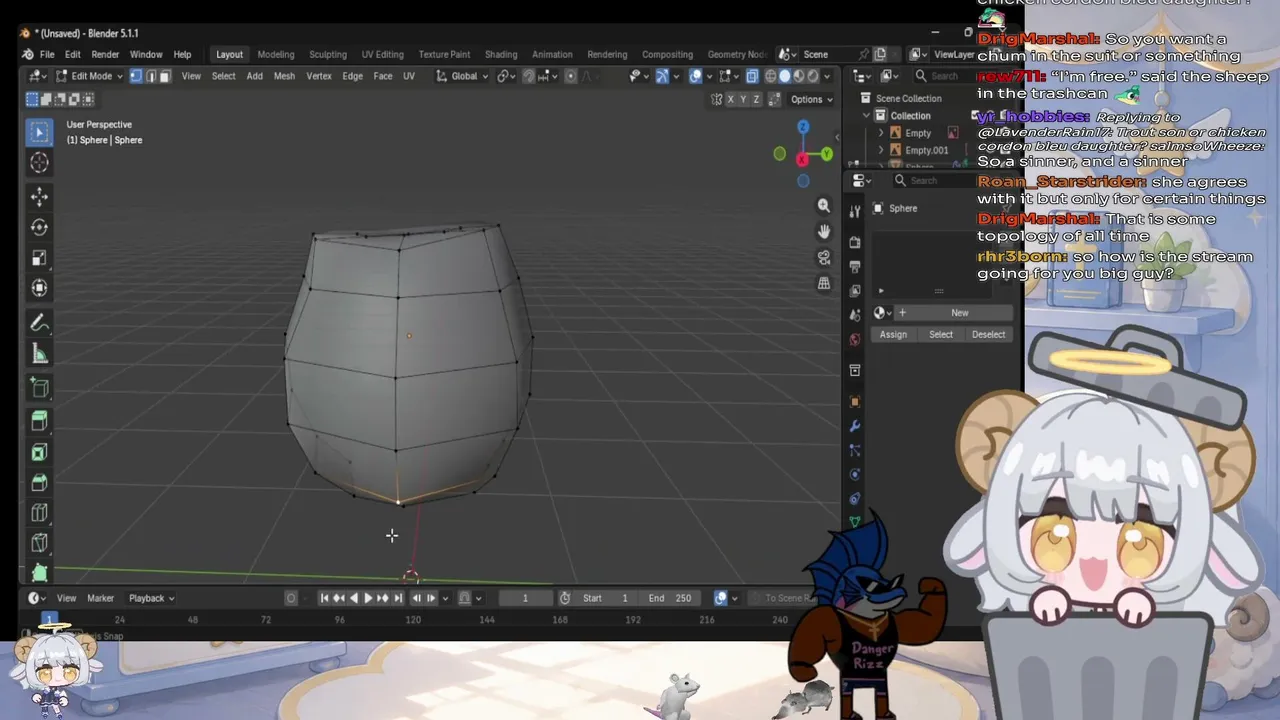Switch to the UV Editing workspace tab

tap(383, 54)
